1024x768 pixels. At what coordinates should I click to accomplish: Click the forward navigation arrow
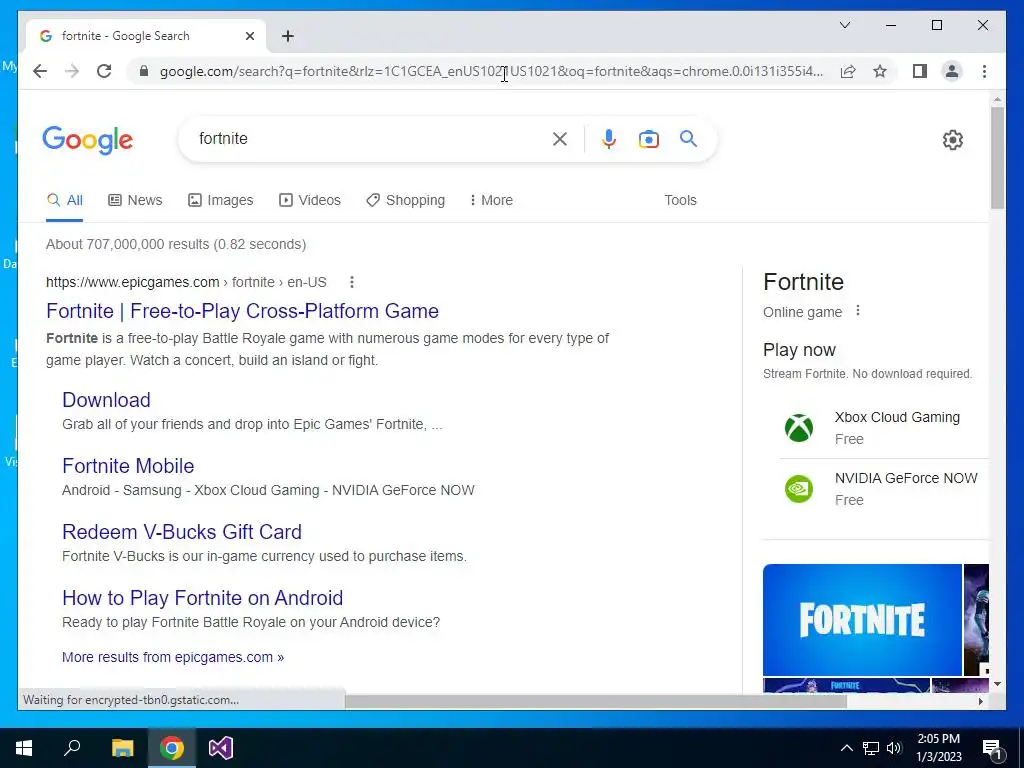(72, 71)
